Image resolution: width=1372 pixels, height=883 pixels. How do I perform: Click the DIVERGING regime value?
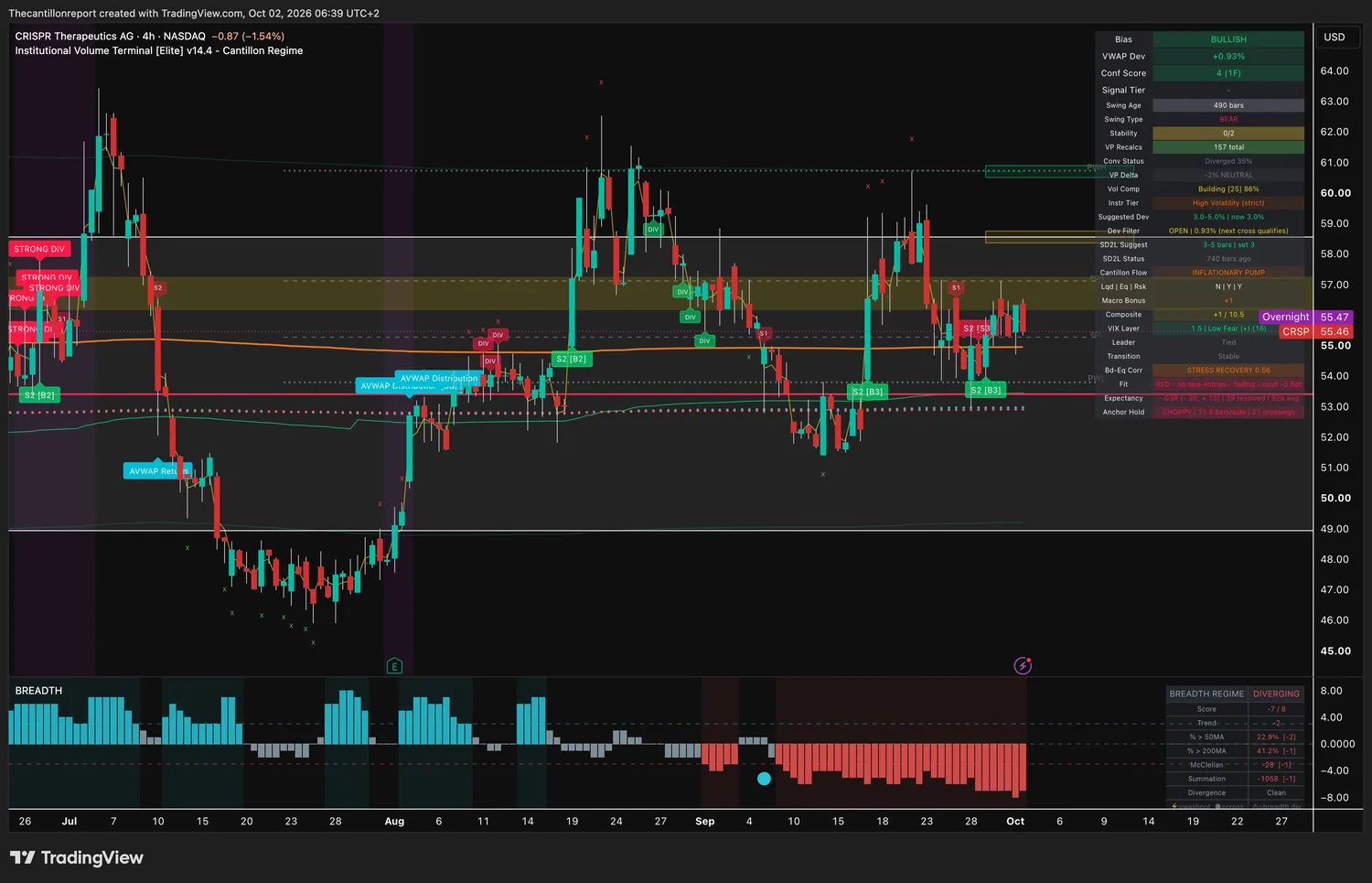(x=1276, y=695)
